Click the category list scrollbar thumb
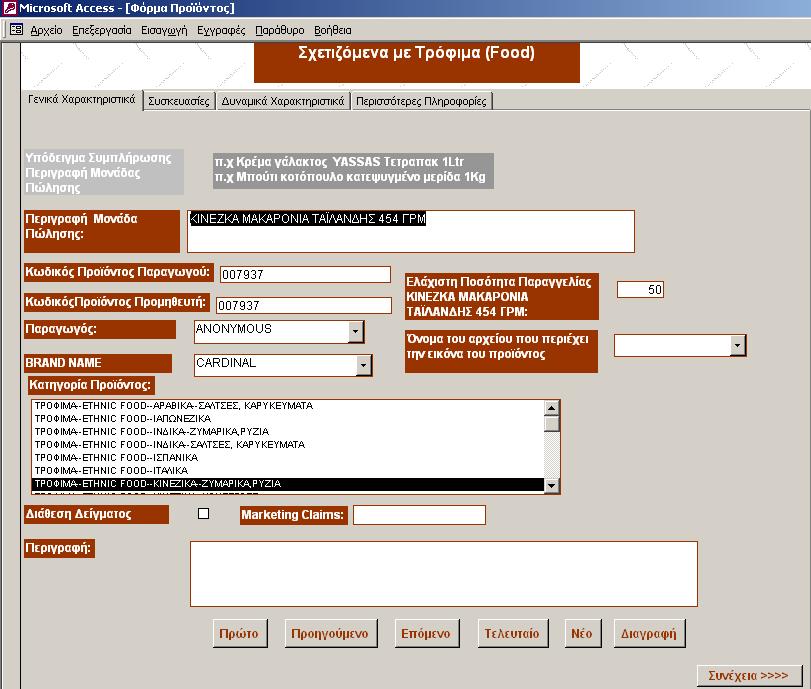This screenshot has width=811, height=689. 551,424
